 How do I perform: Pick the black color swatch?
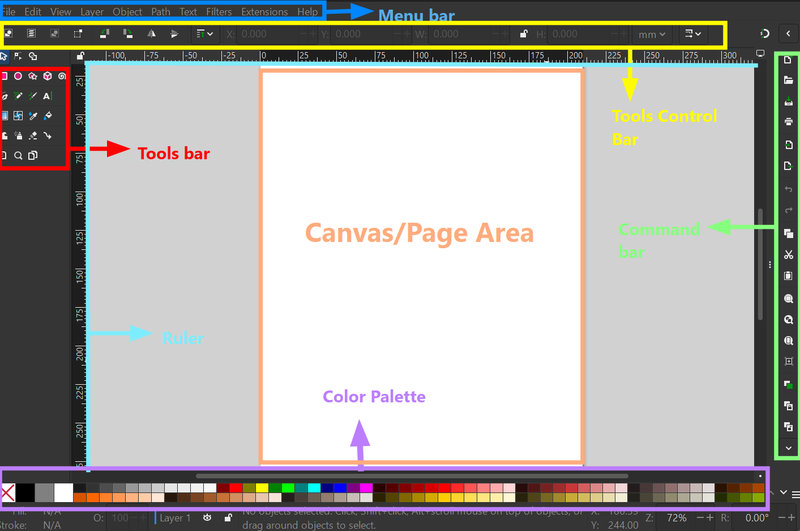(25, 493)
